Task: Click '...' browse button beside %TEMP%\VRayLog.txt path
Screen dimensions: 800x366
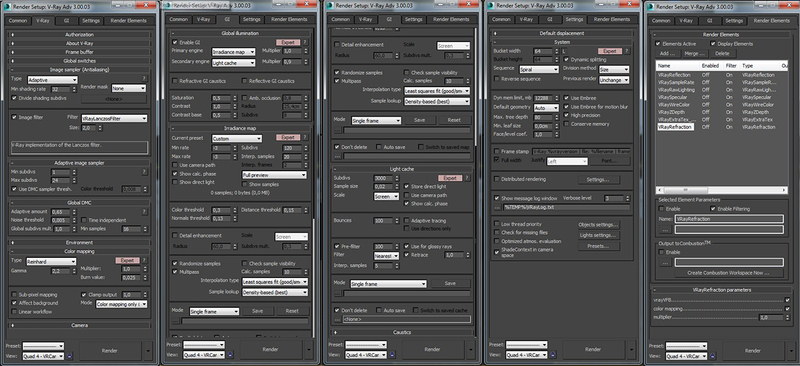Action: pyautogui.click(x=498, y=208)
